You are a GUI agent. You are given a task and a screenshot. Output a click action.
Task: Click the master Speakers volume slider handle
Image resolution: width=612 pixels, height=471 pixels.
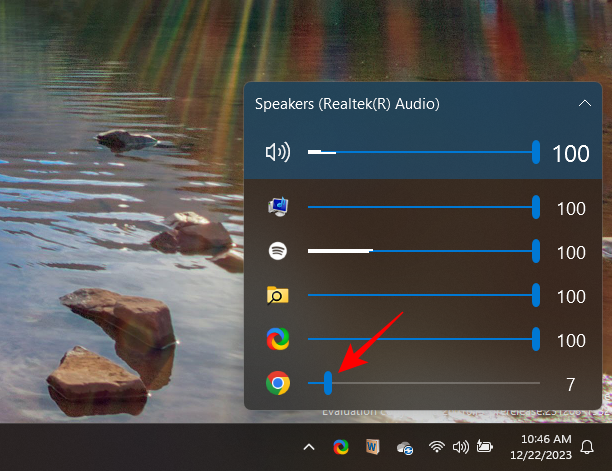(x=536, y=153)
